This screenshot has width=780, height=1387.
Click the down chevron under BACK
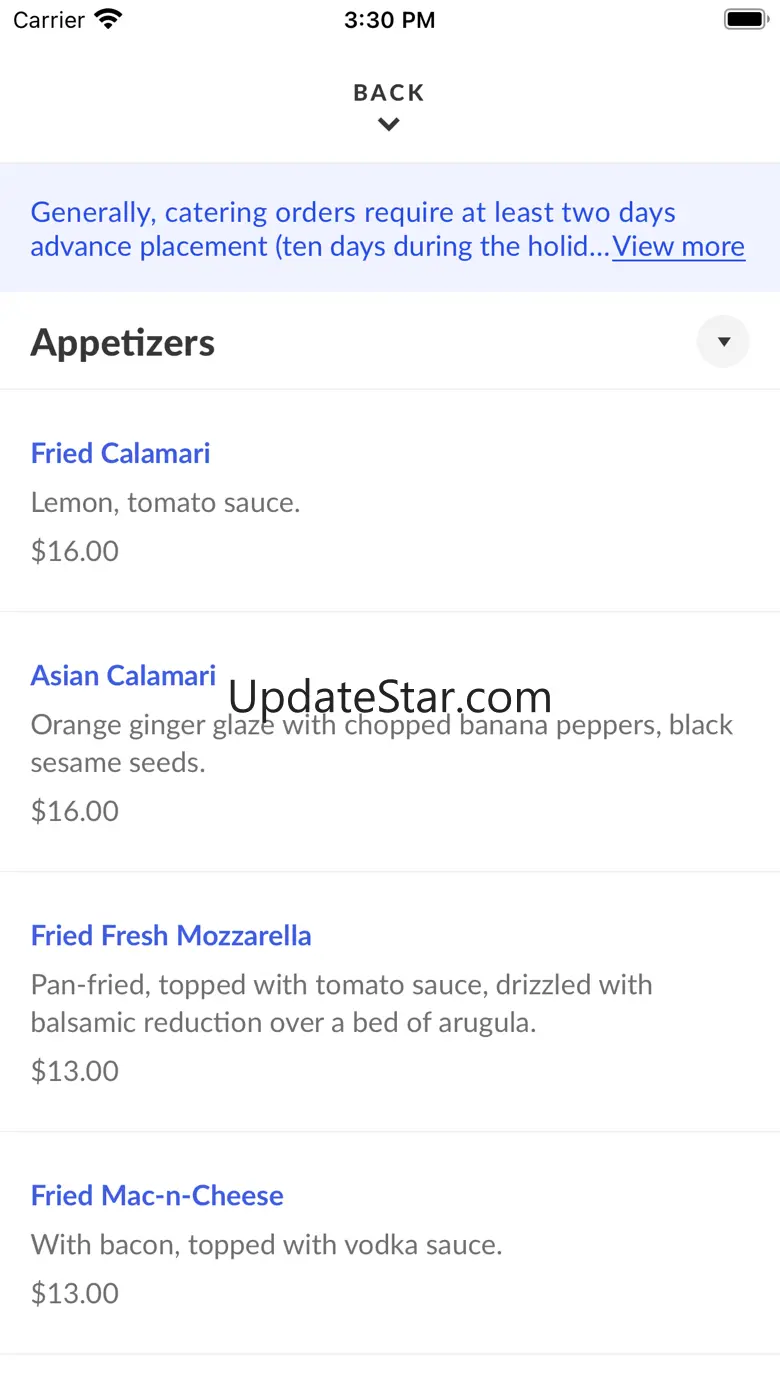point(389,125)
